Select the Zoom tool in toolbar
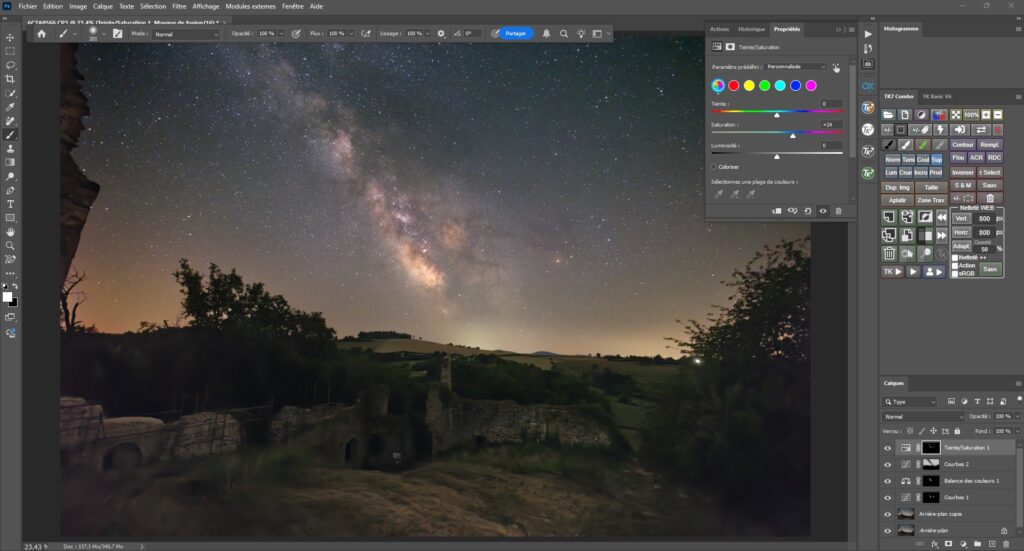 (x=10, y=246)
